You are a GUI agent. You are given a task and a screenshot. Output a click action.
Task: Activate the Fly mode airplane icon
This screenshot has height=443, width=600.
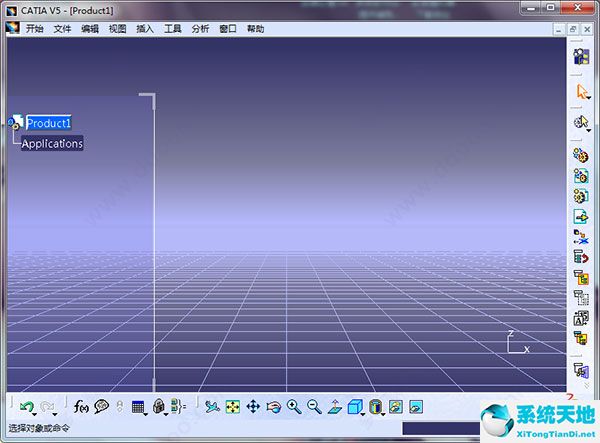coord(212,407)
